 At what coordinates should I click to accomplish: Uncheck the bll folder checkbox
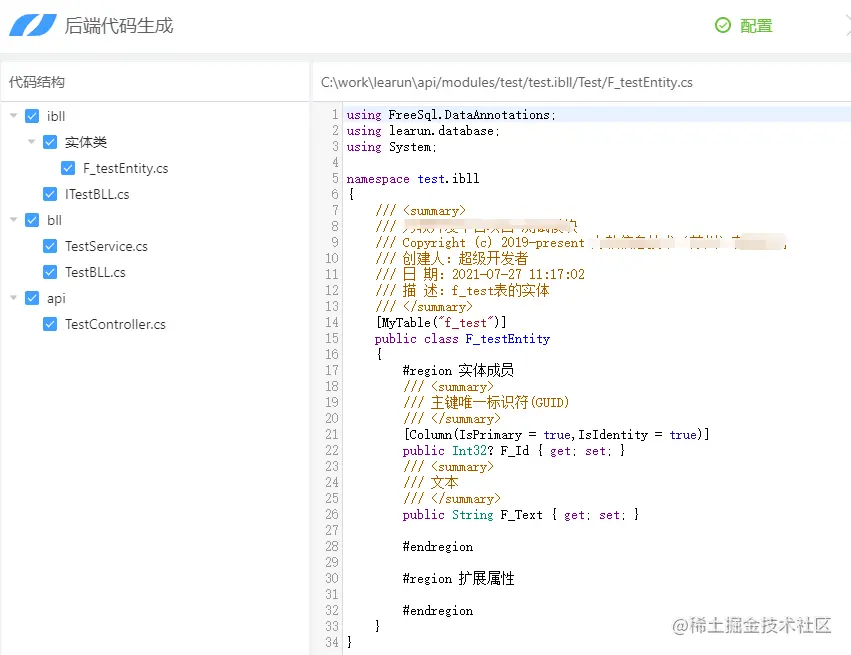tap(32, 220)
